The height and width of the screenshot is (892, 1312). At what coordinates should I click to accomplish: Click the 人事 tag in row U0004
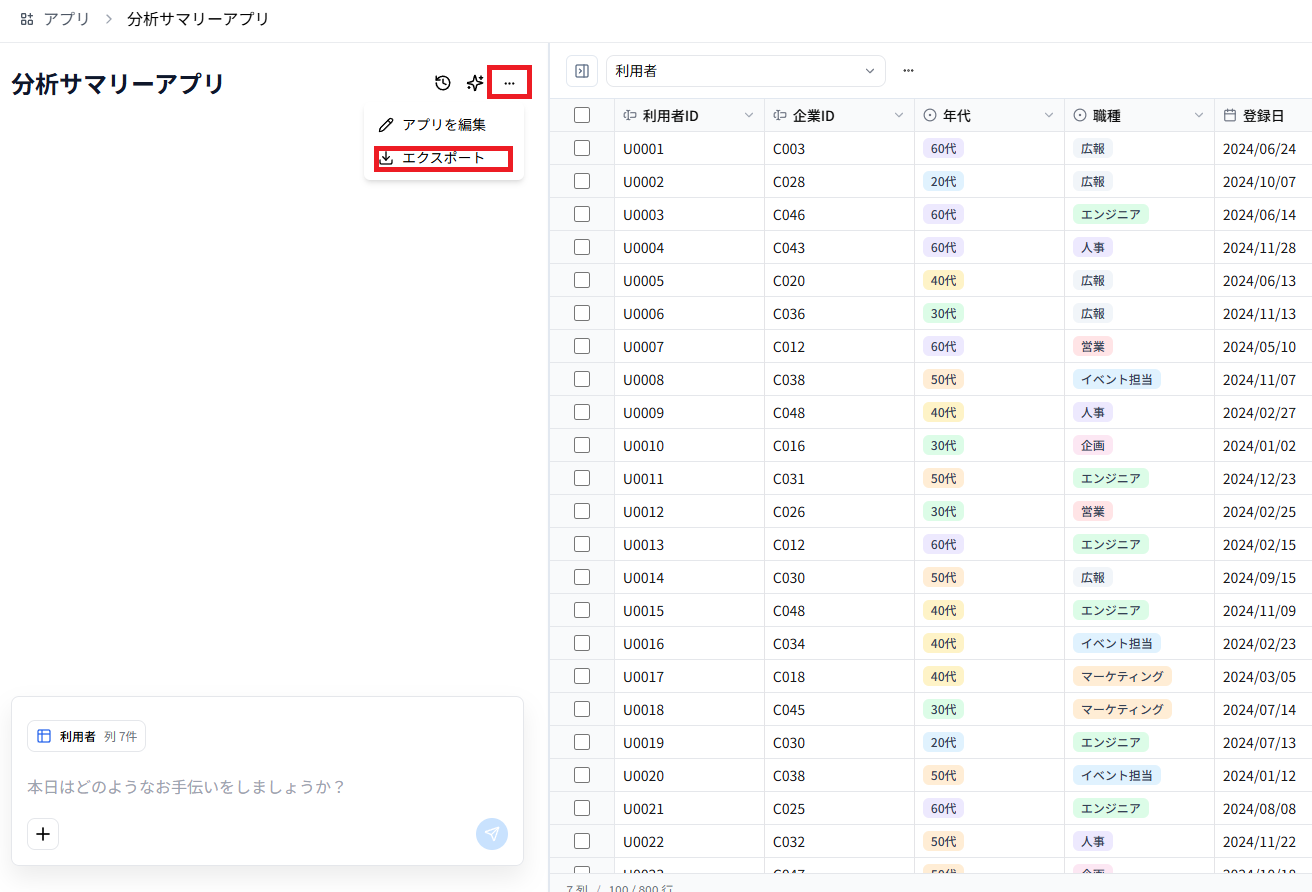point(1092,247)
